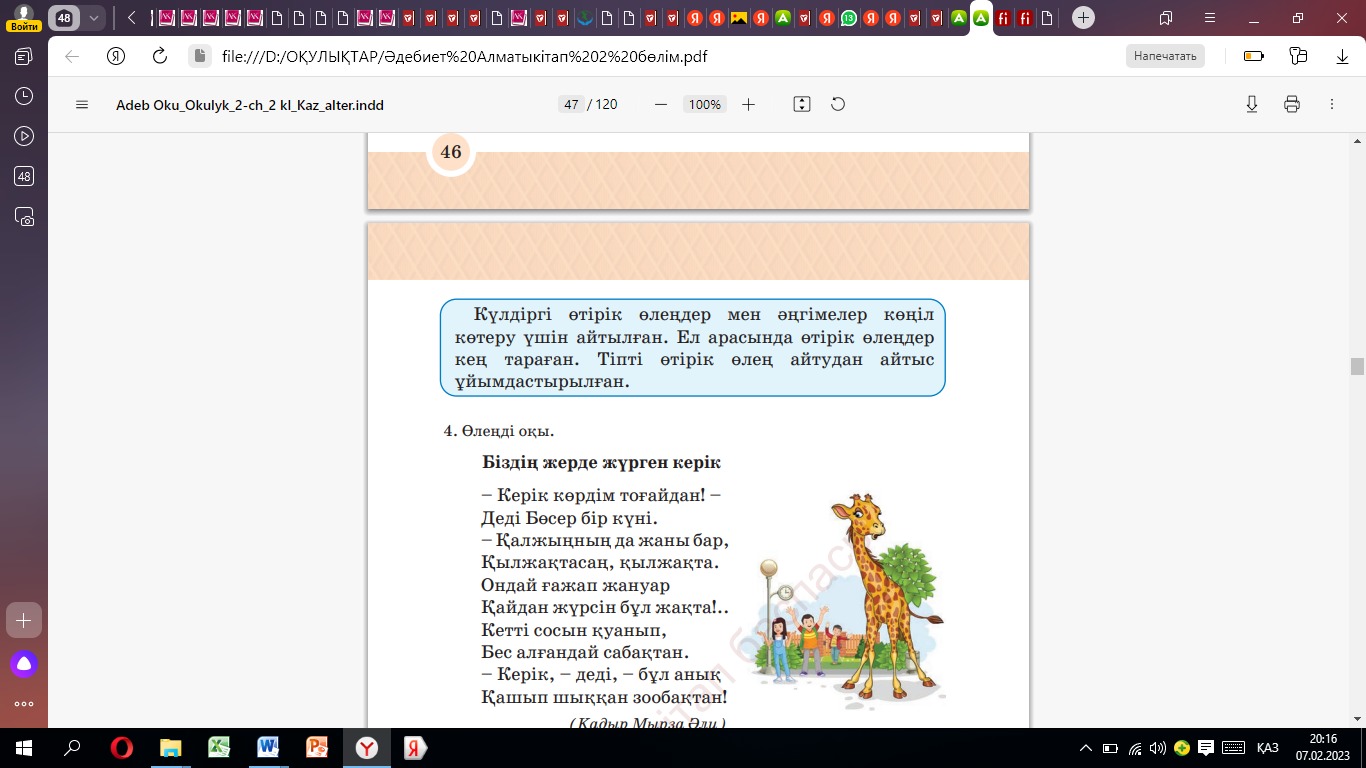This screenshot has height=768, width=1366.
Task: Open PowerPoint from the taskbar
Action: [317, 748]
